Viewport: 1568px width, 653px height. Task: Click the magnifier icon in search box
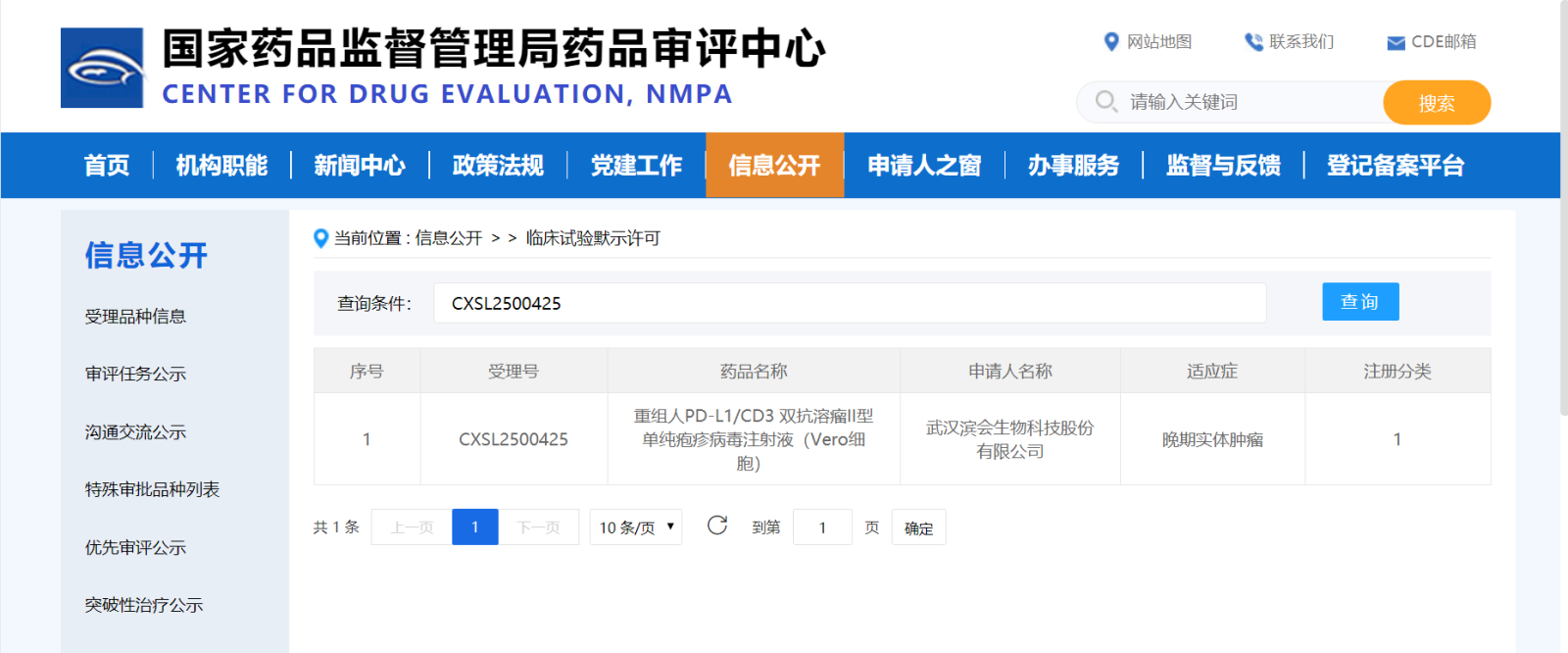pos(1105,101)
